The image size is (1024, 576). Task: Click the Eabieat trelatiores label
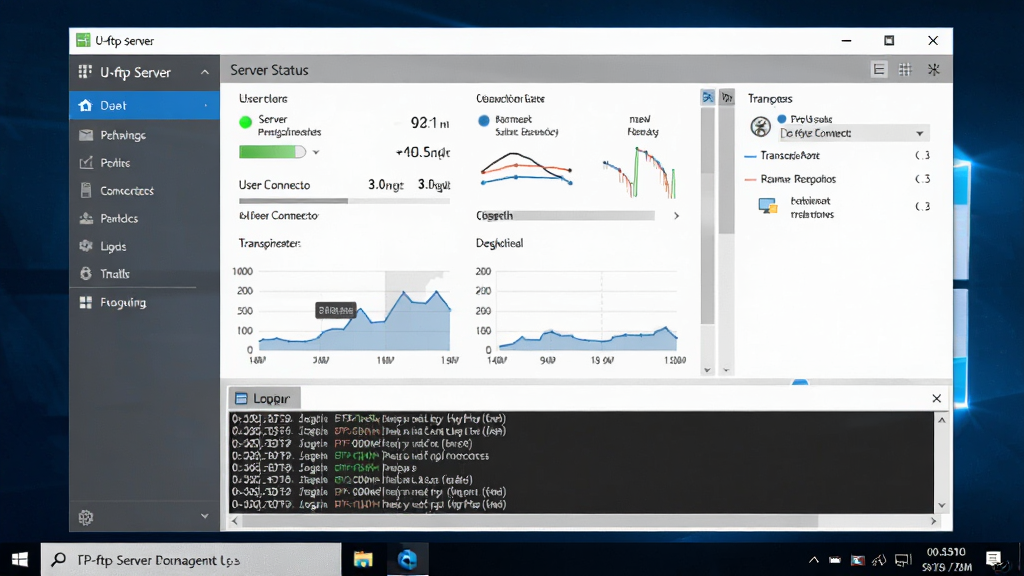pos(812,208)
